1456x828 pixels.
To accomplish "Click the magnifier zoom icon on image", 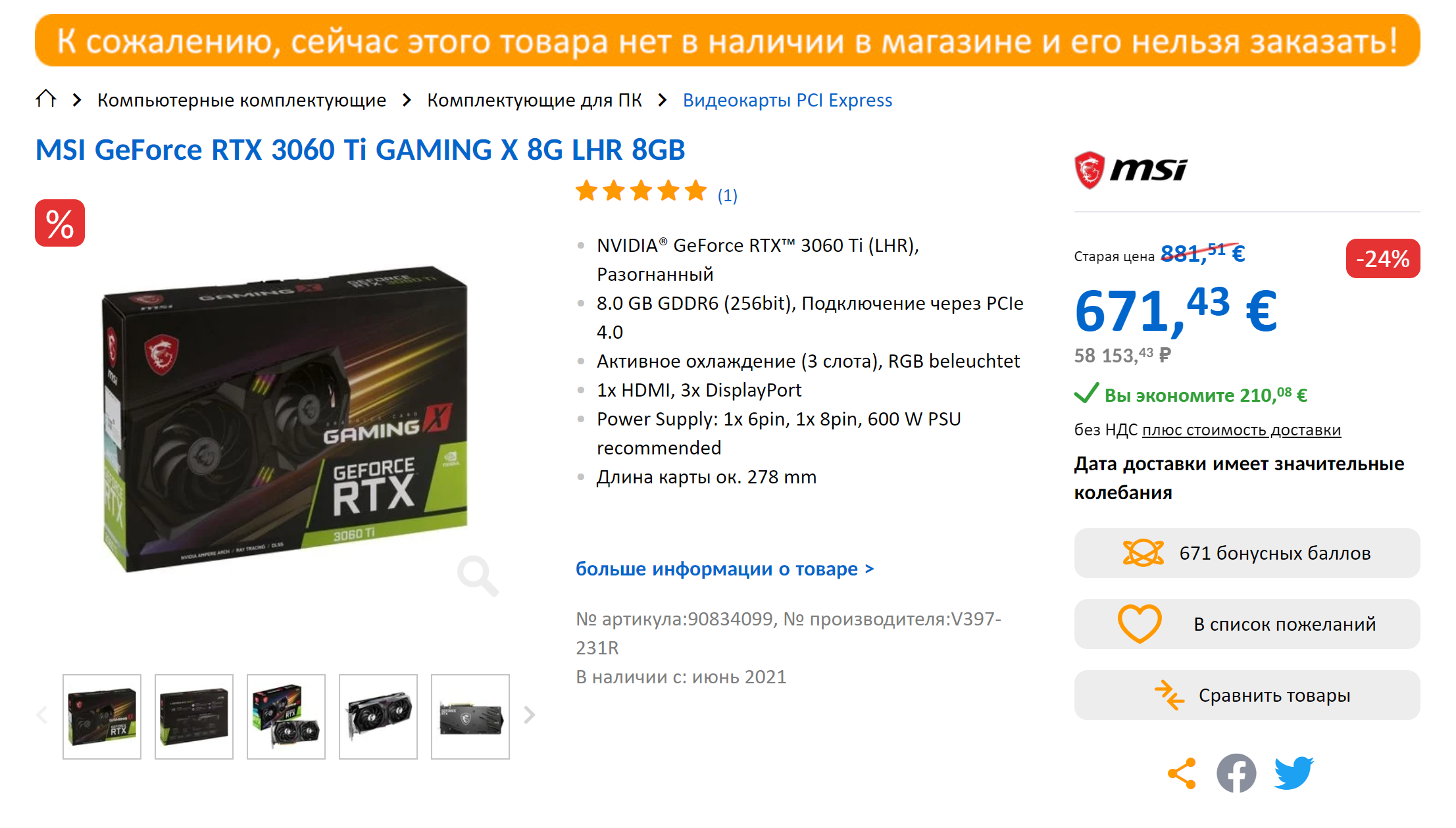I will coord(478,575).
